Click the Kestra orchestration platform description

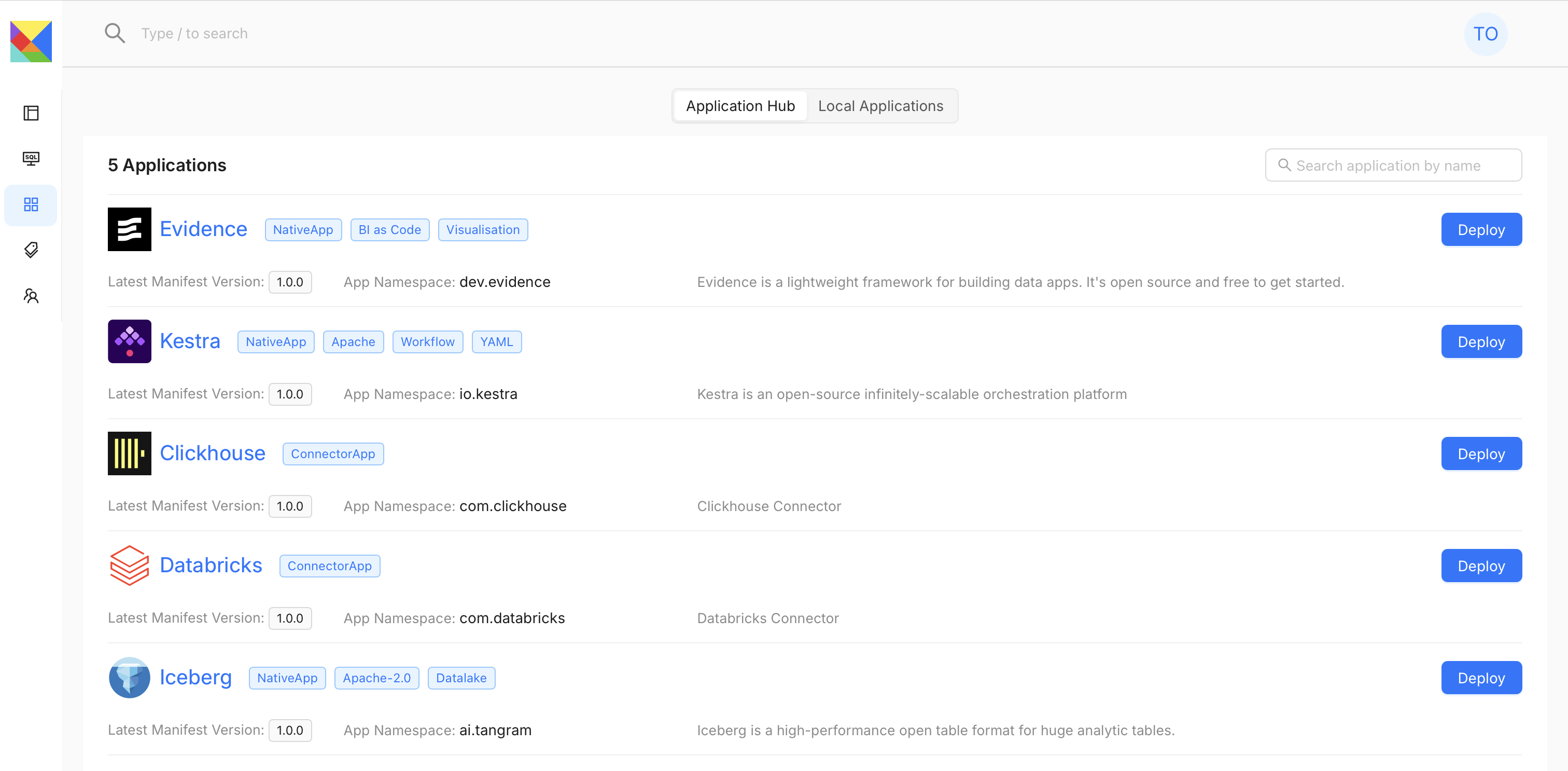pos(912,394)
